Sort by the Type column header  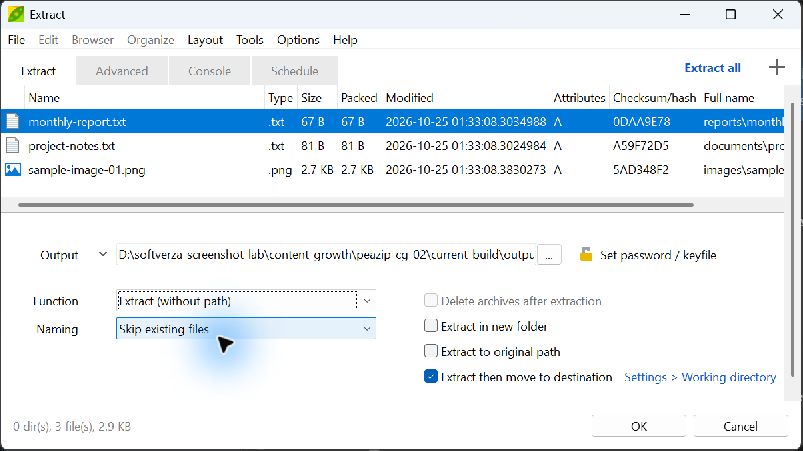pos(280,97)
